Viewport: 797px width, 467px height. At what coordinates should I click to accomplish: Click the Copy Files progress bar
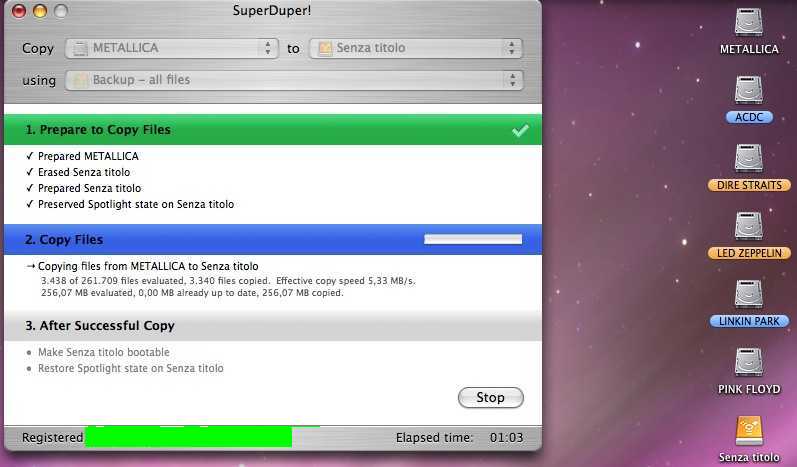click(473, 239)
